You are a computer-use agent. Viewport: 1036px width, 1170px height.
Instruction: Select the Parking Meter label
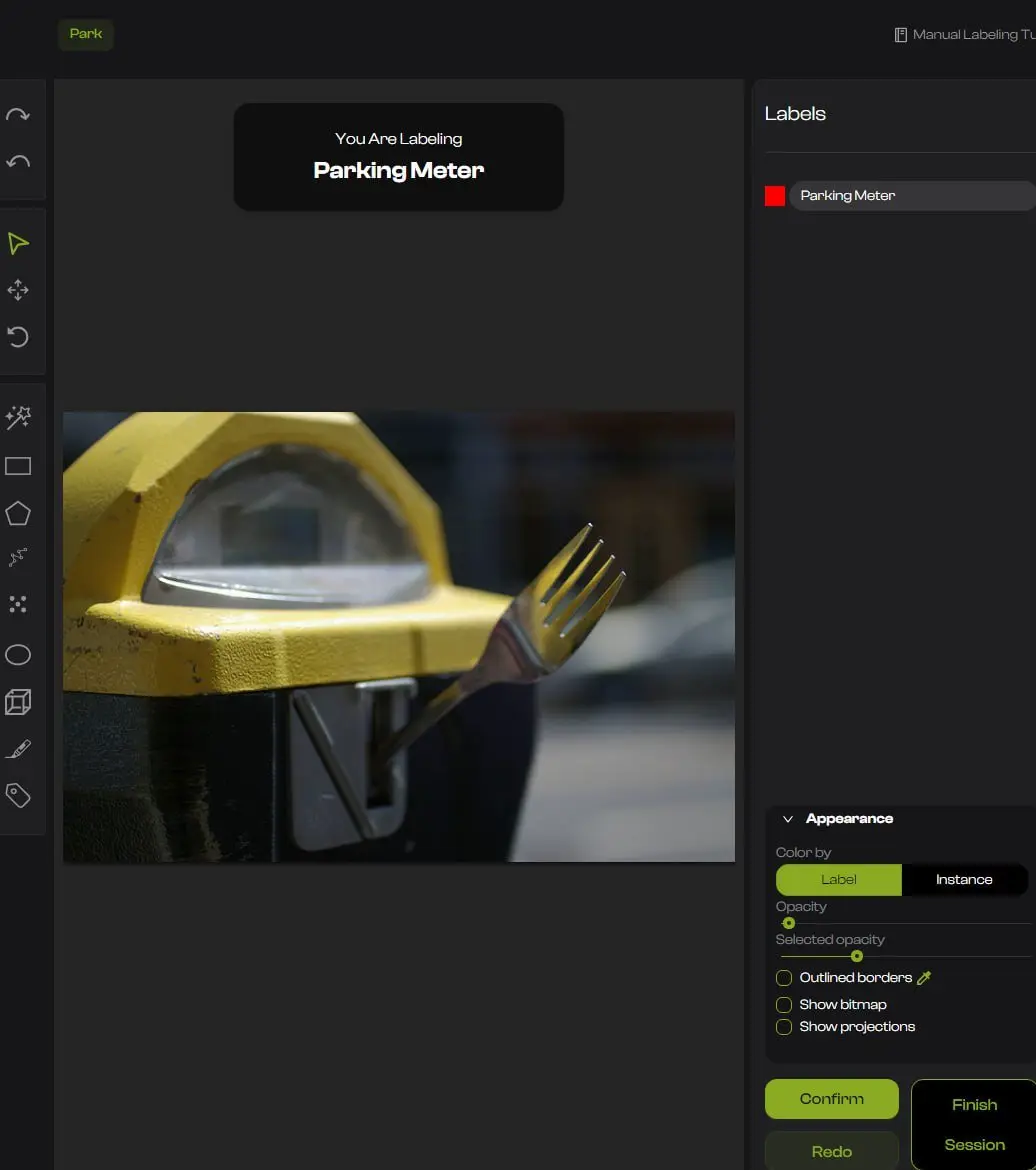point(912,195)
